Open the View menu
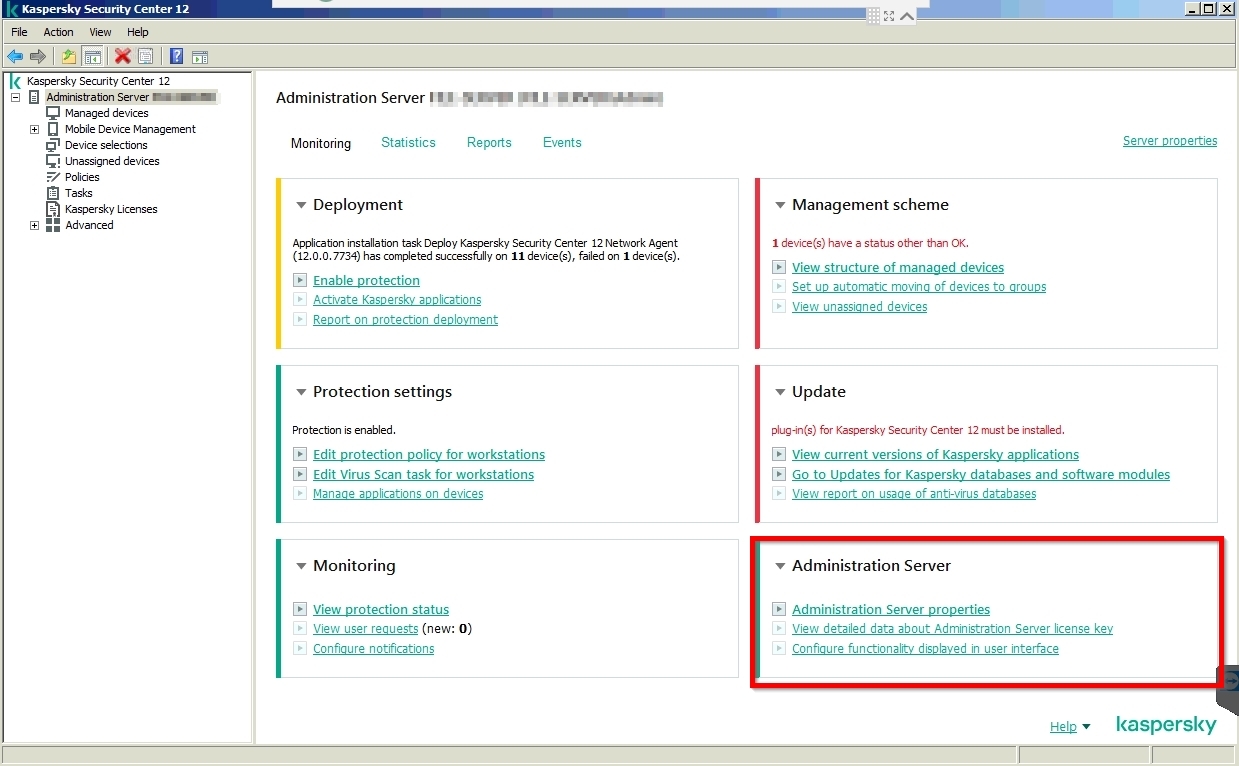Viewport: 1239px width, 766px height. coord(100,32)
